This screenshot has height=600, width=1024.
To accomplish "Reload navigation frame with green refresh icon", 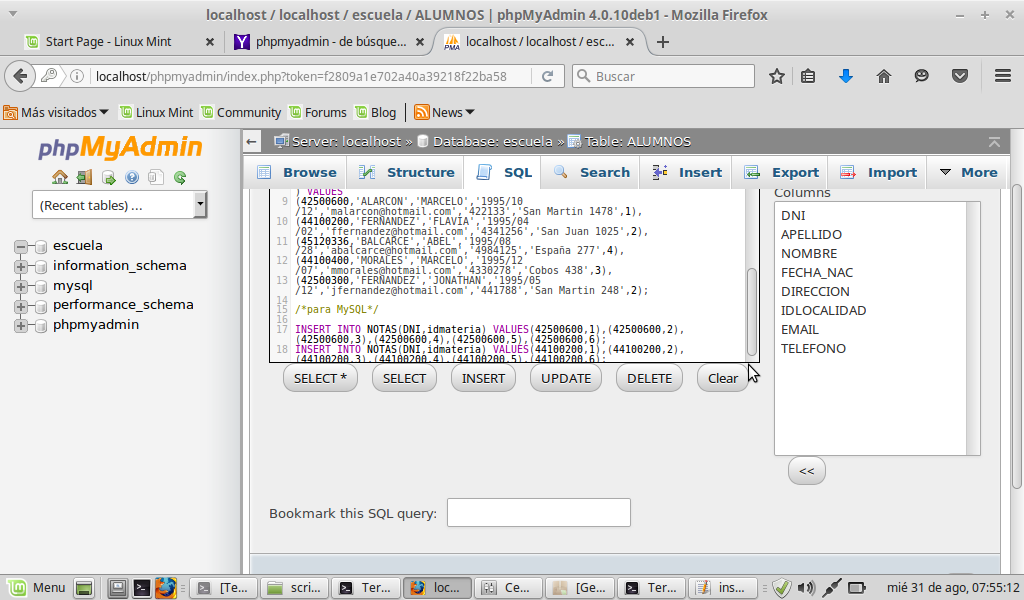I will tap(180, 178).
